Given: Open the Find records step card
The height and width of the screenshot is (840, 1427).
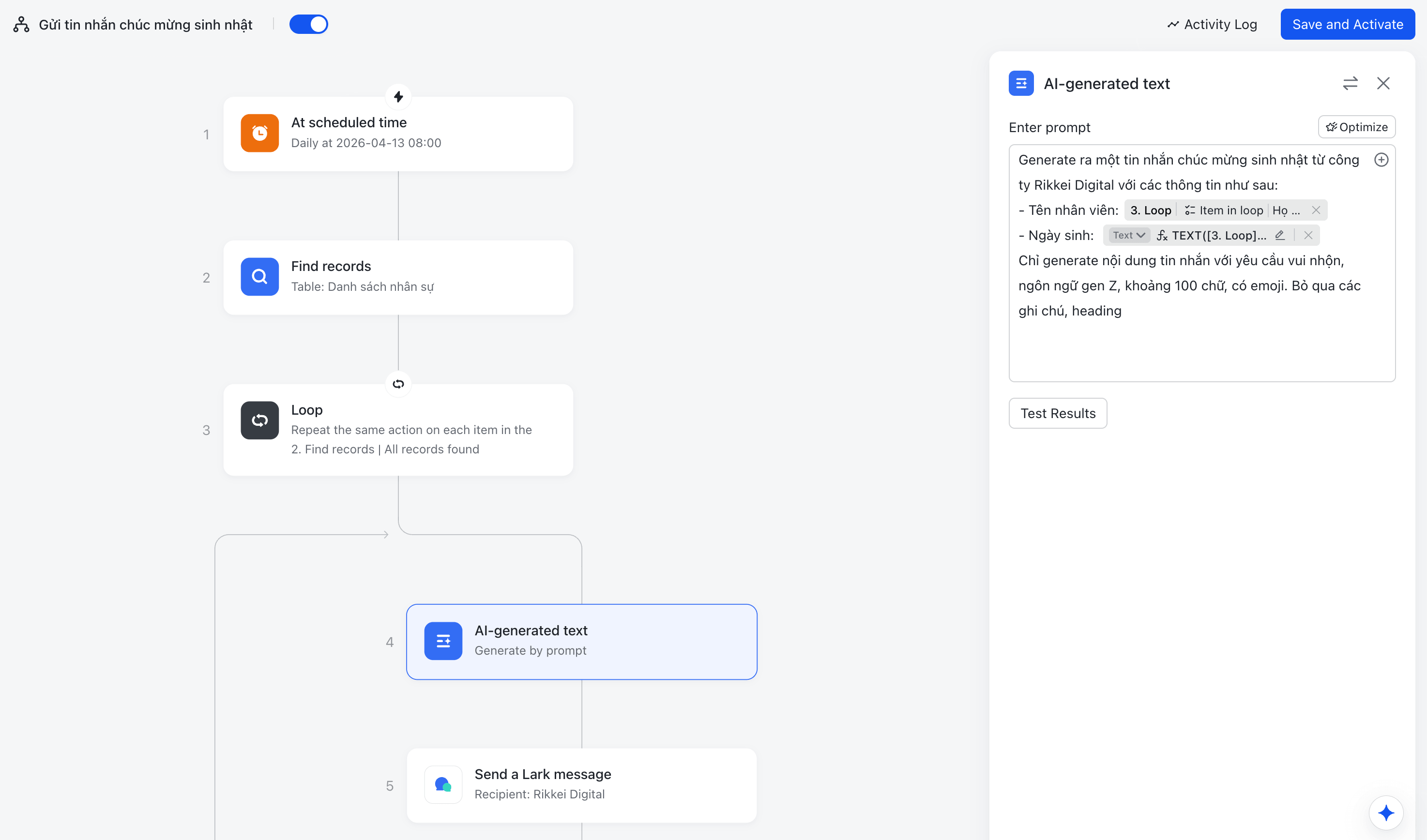Looking at the screenshot, I should 398,278.
